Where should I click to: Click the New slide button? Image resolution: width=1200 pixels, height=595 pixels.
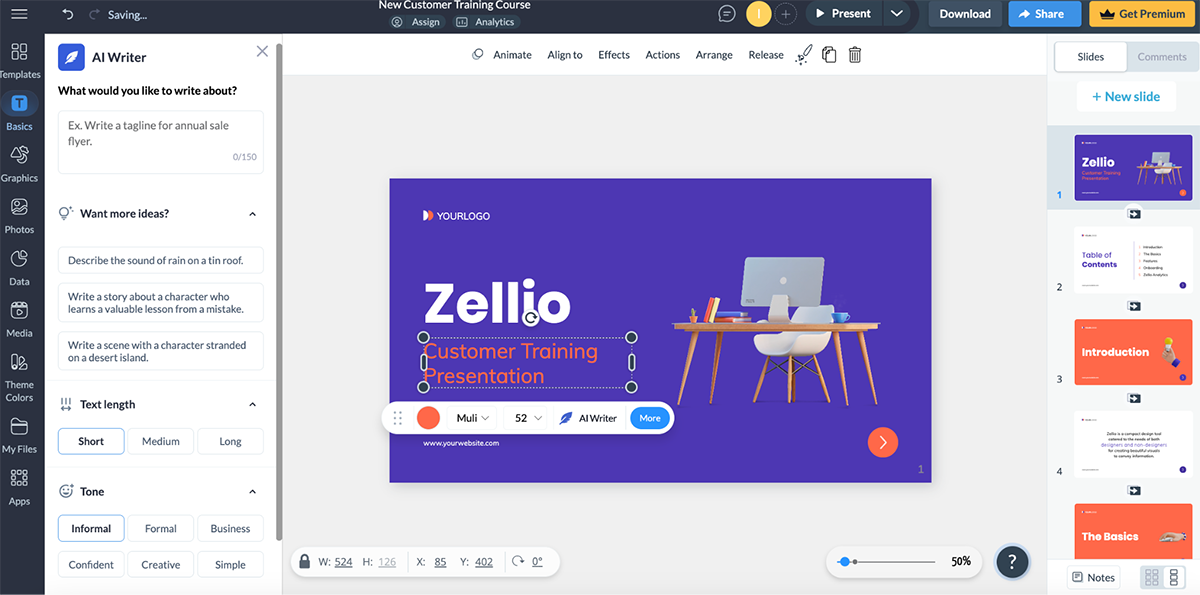click(x=1126, y=96)
